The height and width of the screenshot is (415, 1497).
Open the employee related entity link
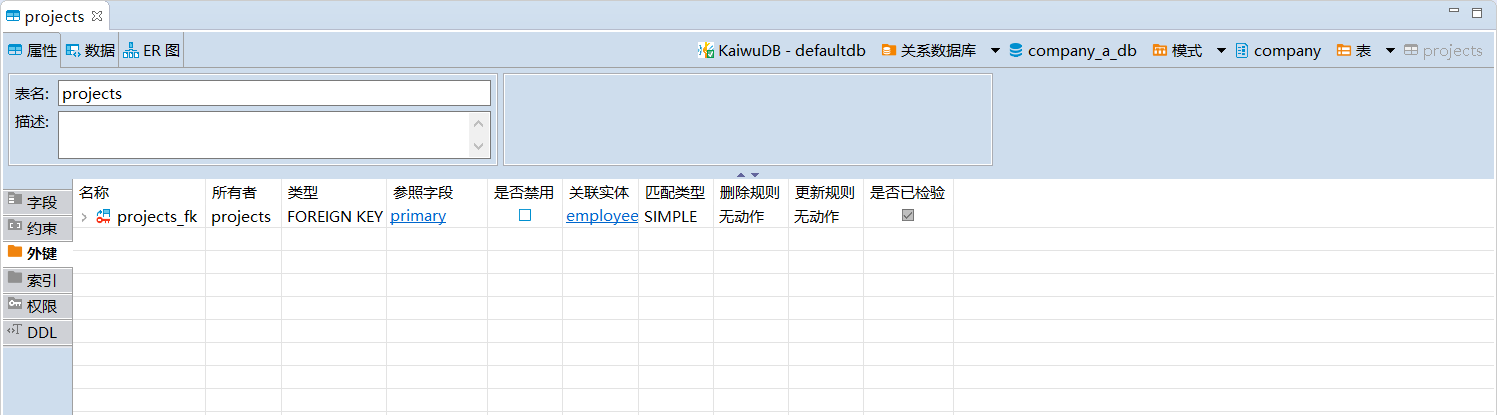pyautogui.click(x=601, y=216)
